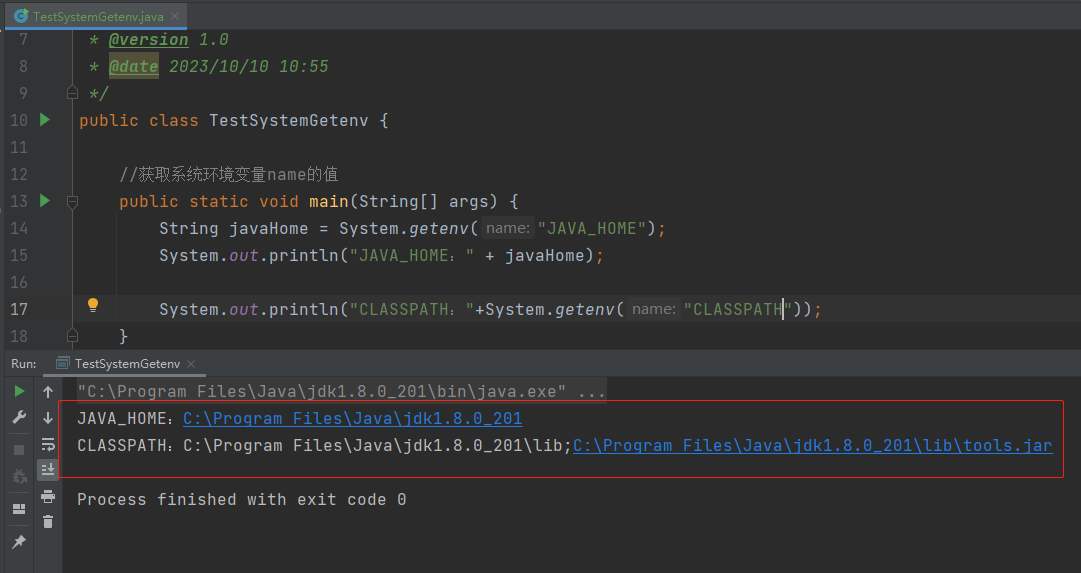Viewport: 1081px width, 573px height.
Task: Click the highlighted @date Javadoc tag
Action: pyautogui.click(x=134, y=66)
